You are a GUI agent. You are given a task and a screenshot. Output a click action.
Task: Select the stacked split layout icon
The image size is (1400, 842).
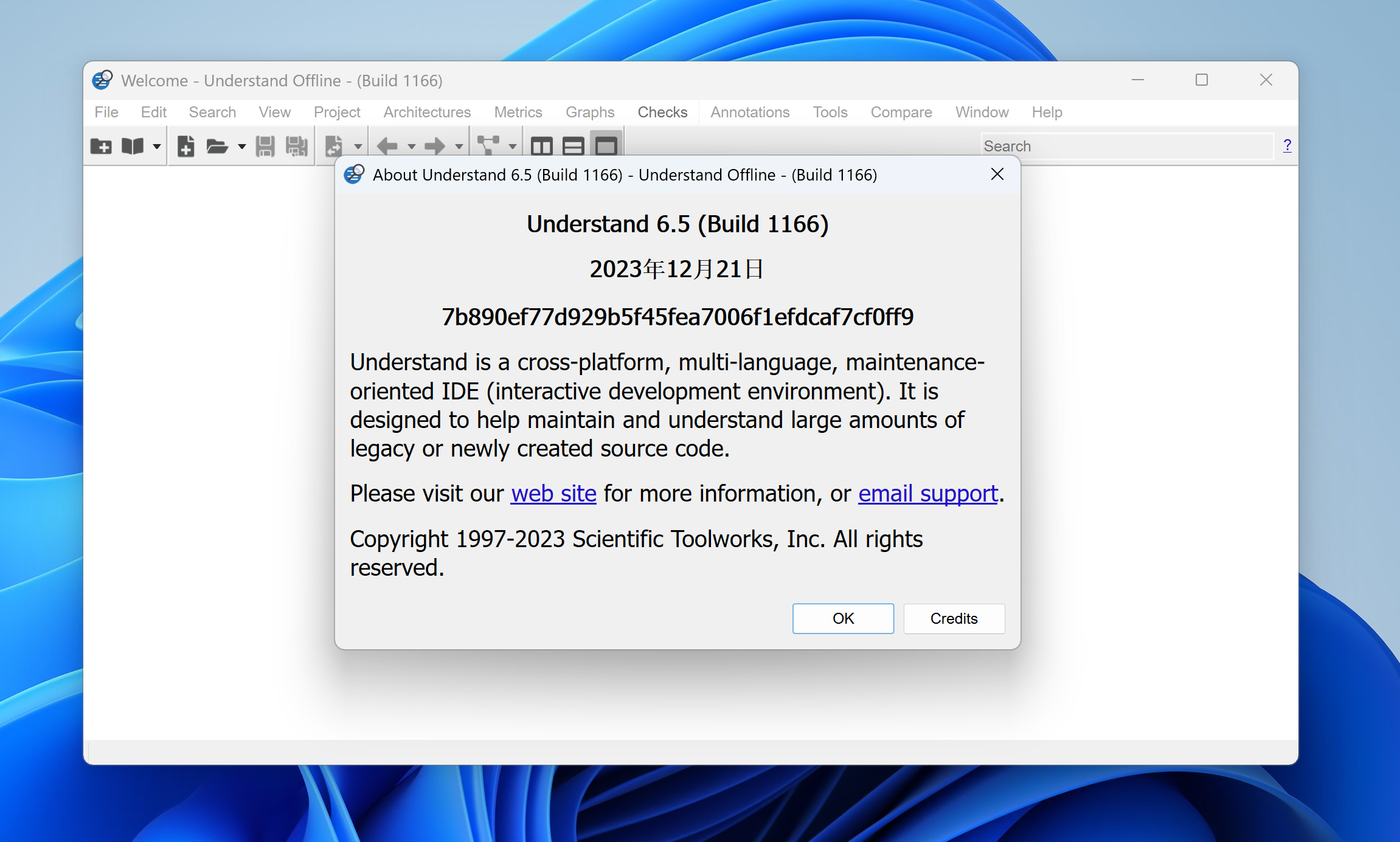(574, 146)
